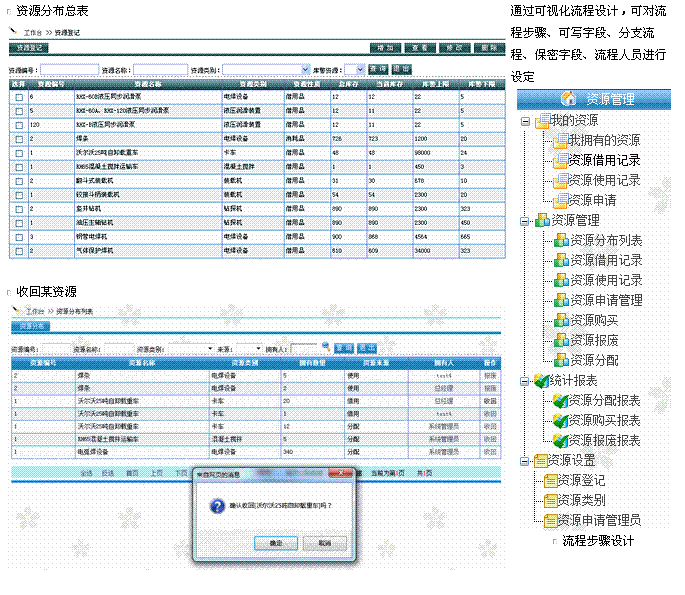The image size is (685, 595).
Task: Check the box for the 混凝土搅拌运输车 row in the top table
Action: (19, 167)
